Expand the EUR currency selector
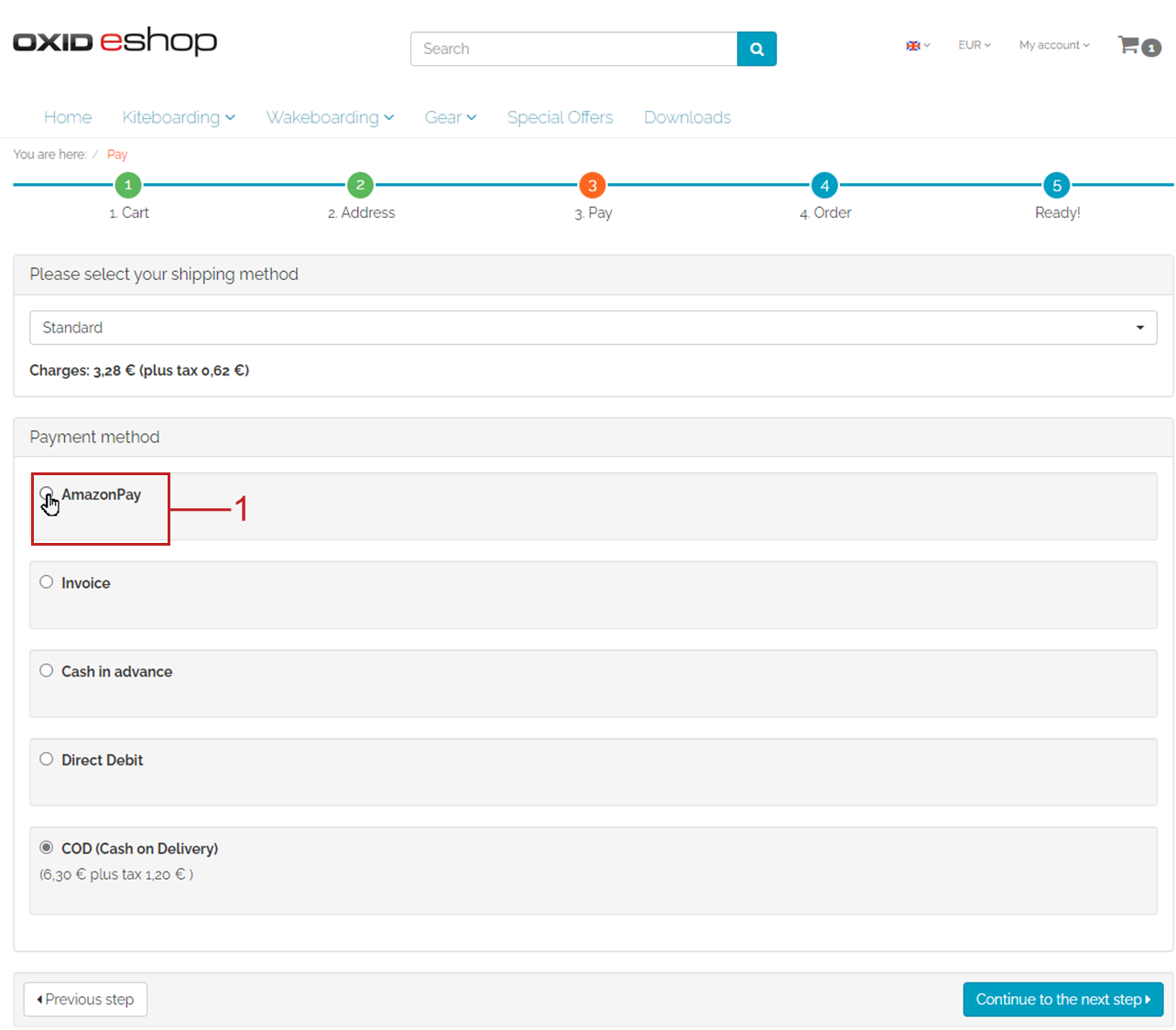Viewport: 1176px width, 1030px height. (x=974, y=45)
